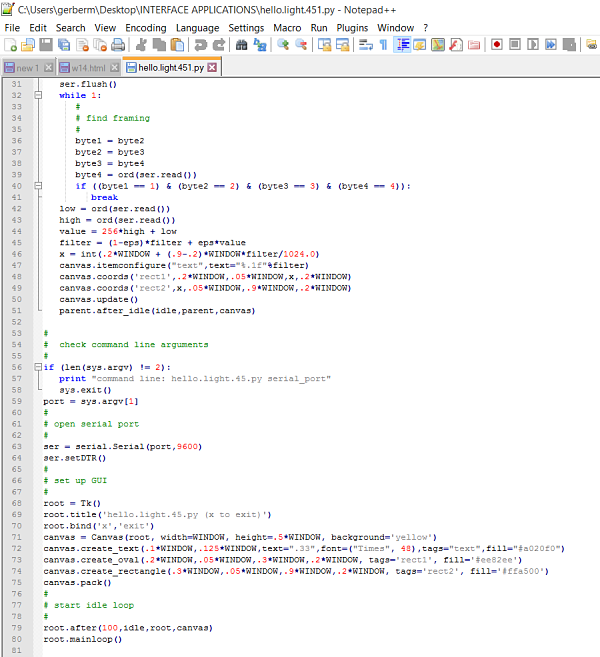Click the '# check command line arguments' comment
The height and width of the screenshot is (657, 600).
pos(126,344)
